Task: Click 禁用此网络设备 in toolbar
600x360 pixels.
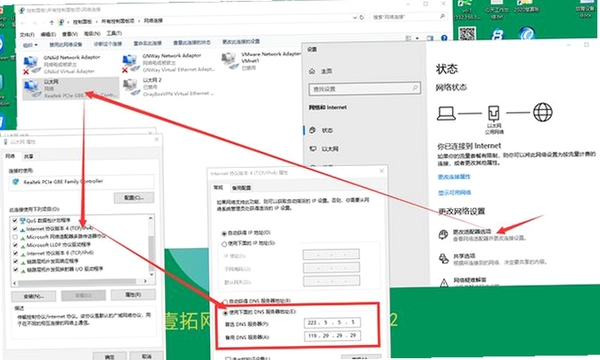Action: tap(65, 44)
